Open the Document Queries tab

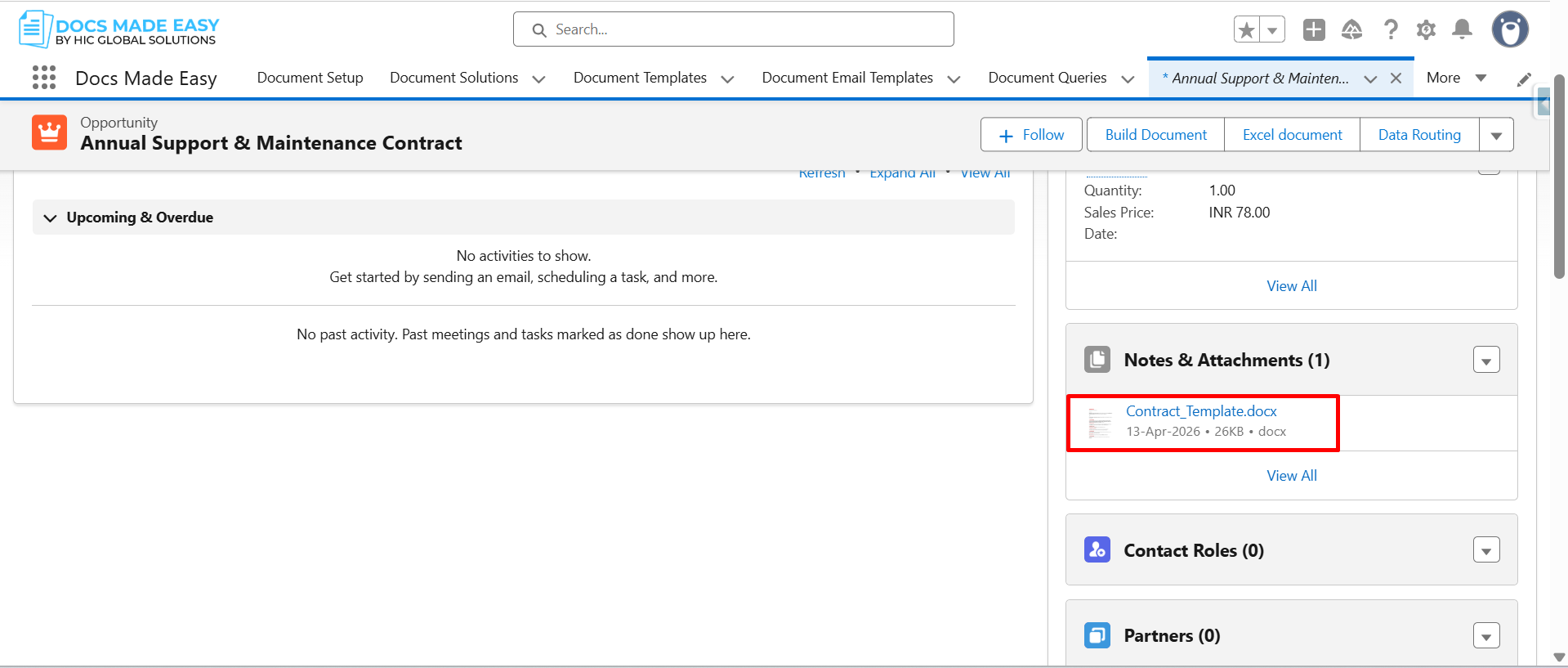coord(1048,78)
